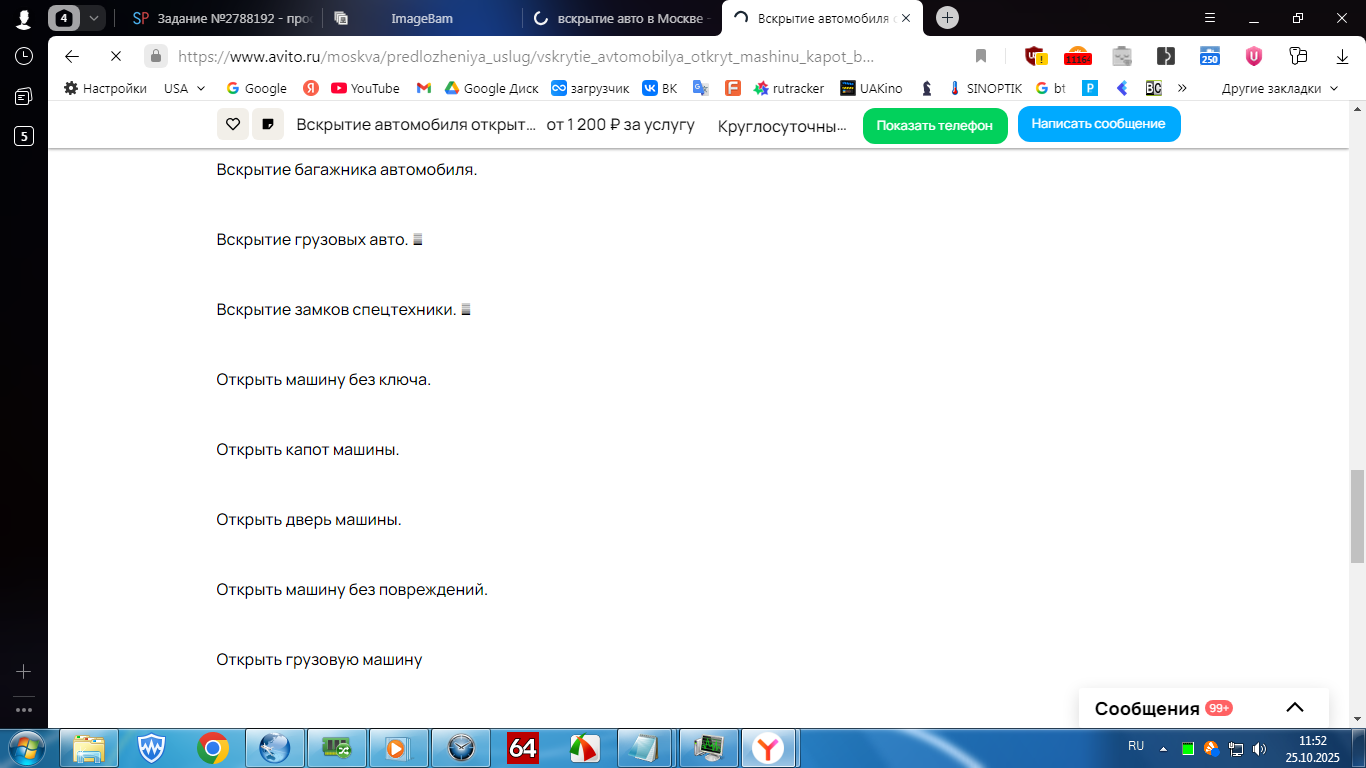Open Gmail bookmark icon
Viewport: 1366px width, 768px height.
pos(424,88)
